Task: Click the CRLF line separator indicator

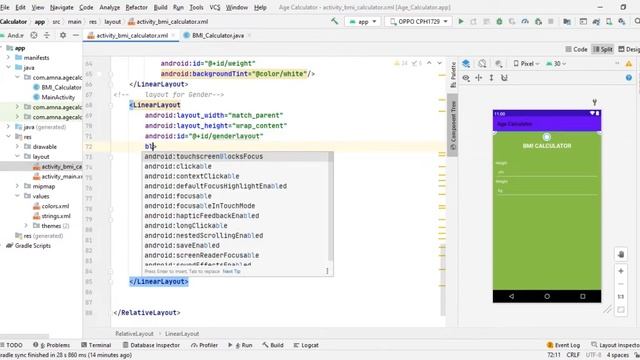Action: pyautogui.click(x=573, y=355)
